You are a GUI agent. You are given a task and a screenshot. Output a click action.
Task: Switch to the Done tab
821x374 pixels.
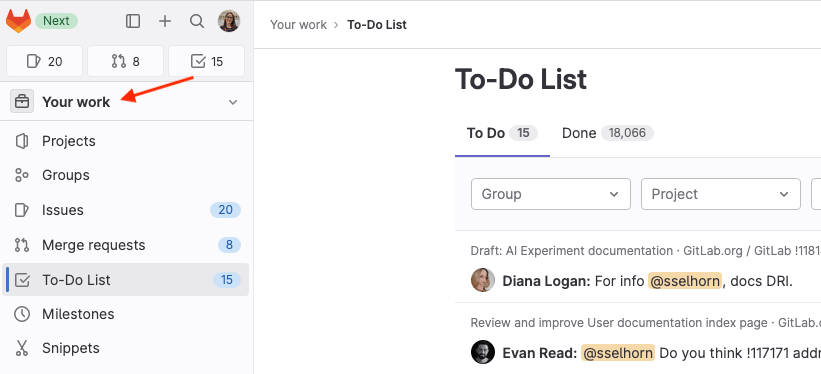click(607, 133)
